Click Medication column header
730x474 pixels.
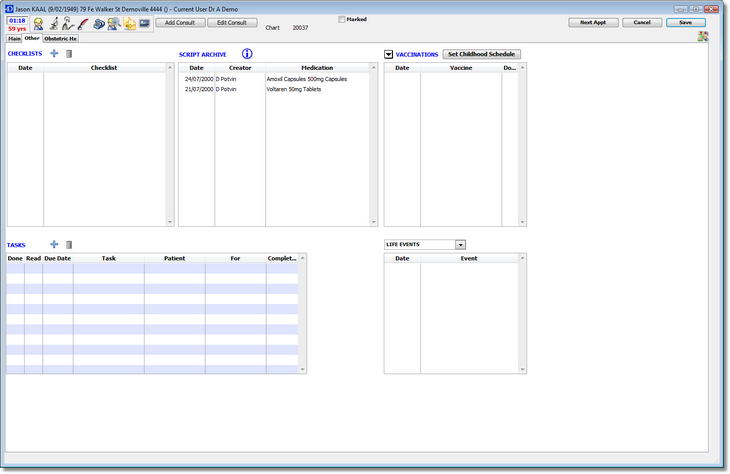pyautogui.click(x=317, y=68)
